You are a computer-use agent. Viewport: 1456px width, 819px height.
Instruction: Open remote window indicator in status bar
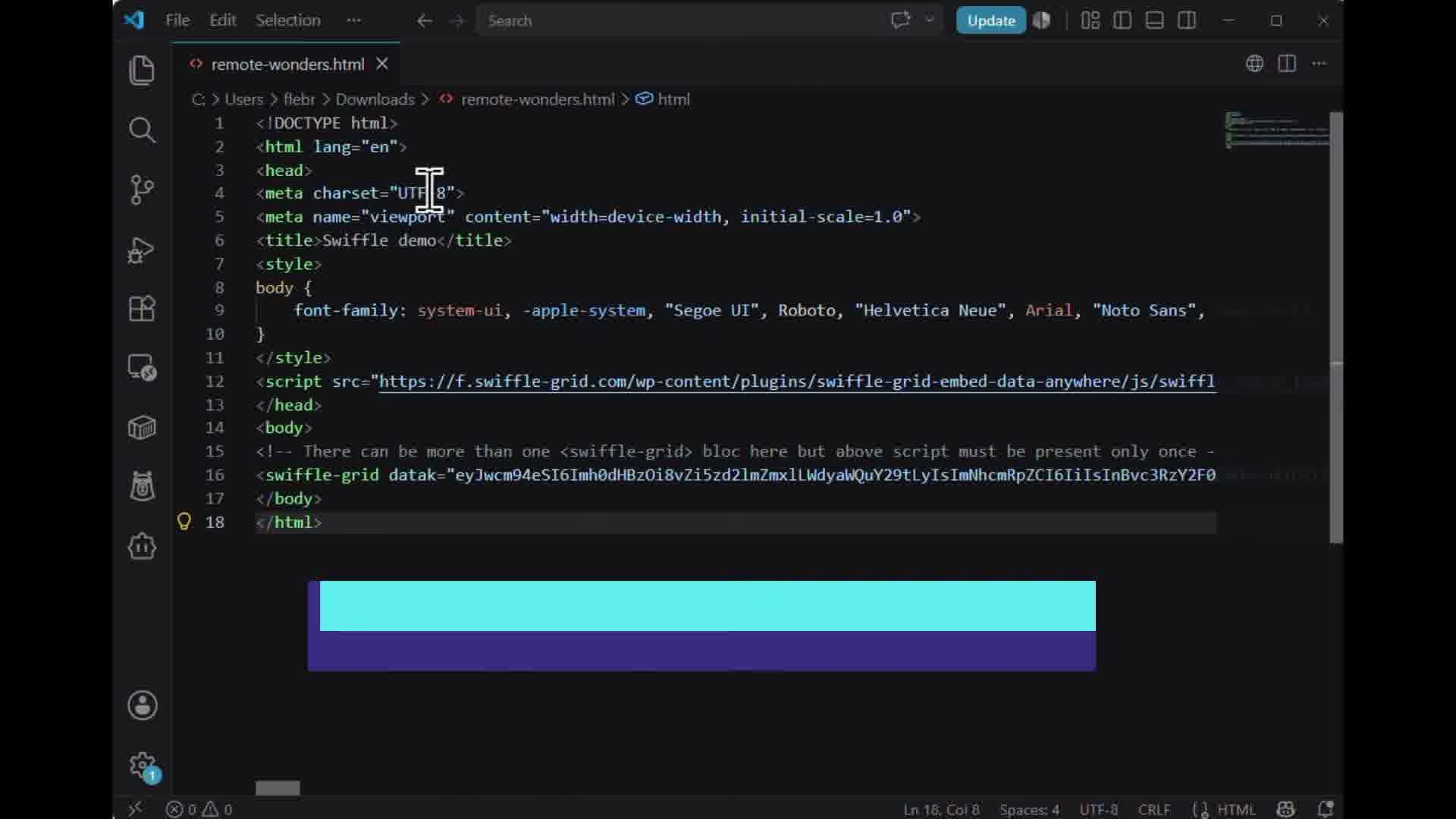click(x=134, y=809)
